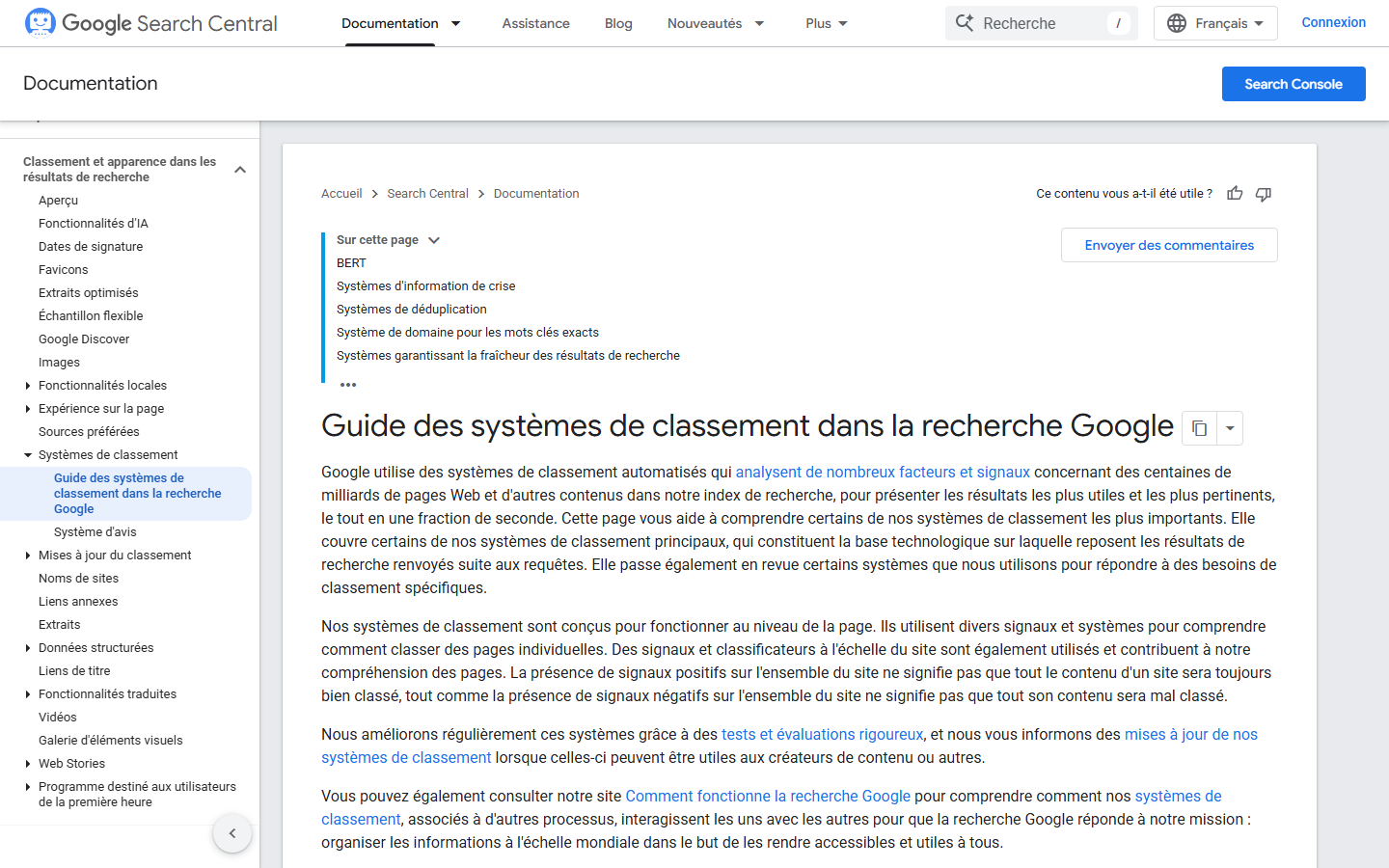
Task: Open Noms de sites in sidebar
Action: (78, 579)
